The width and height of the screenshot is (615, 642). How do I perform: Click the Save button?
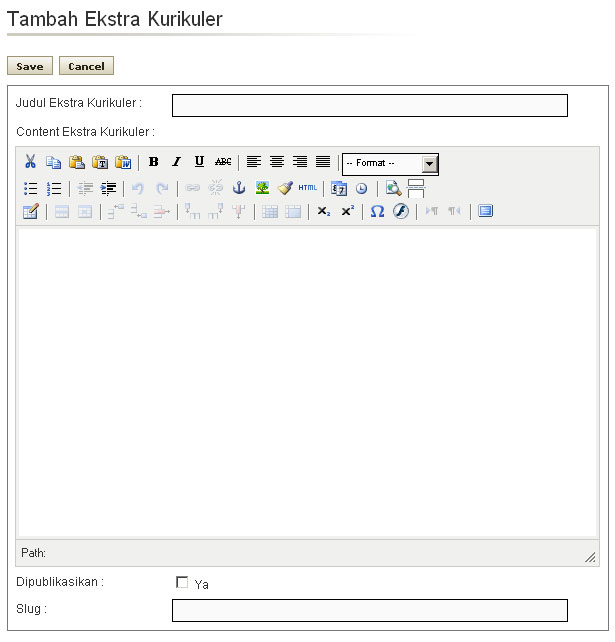pyautogui.click(x=30, y=66)
